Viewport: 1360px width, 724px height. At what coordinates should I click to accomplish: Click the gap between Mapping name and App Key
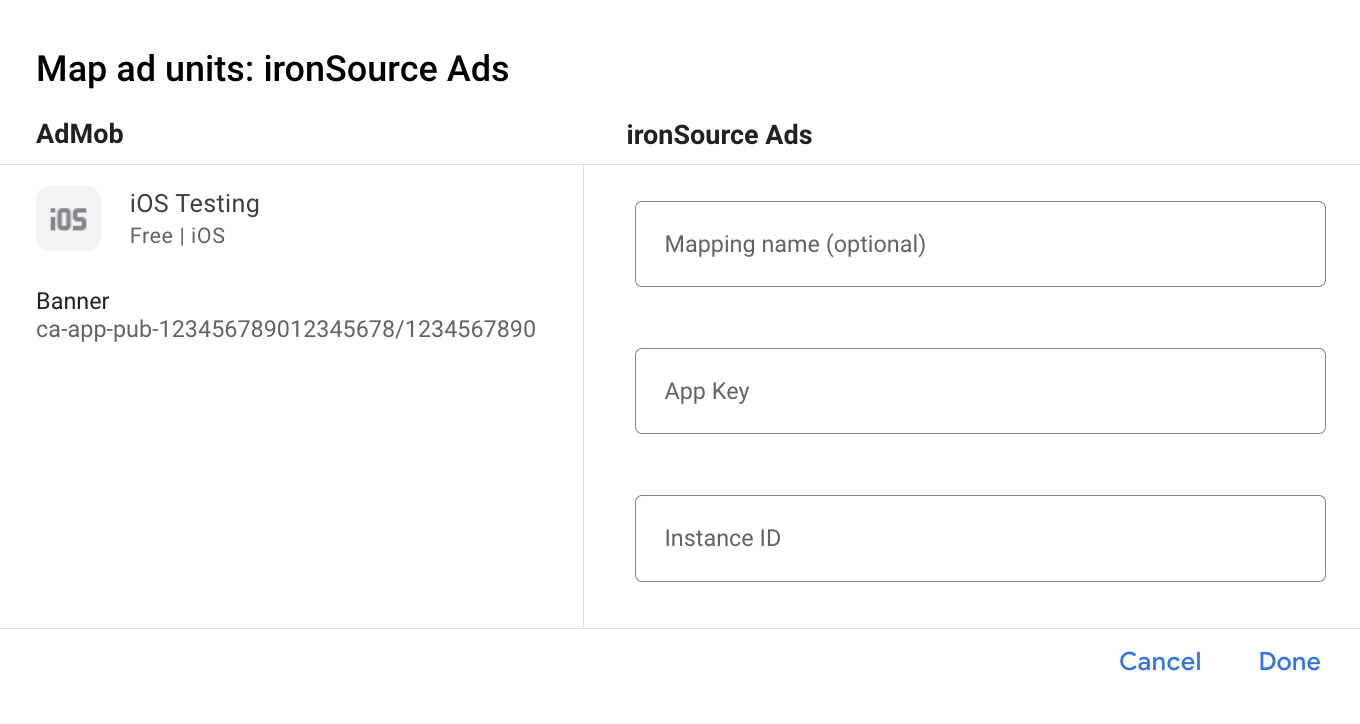[x=980, y=317]
